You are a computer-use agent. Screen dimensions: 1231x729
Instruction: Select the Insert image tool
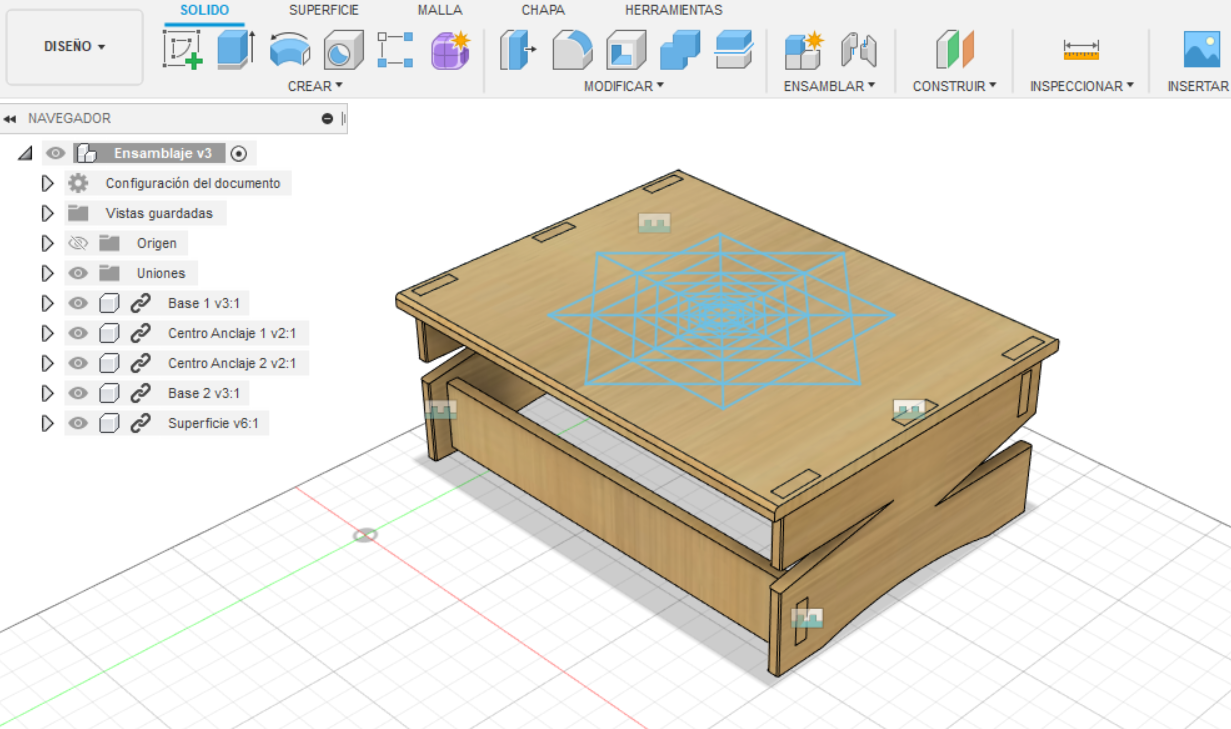(x=1202, y=49)
